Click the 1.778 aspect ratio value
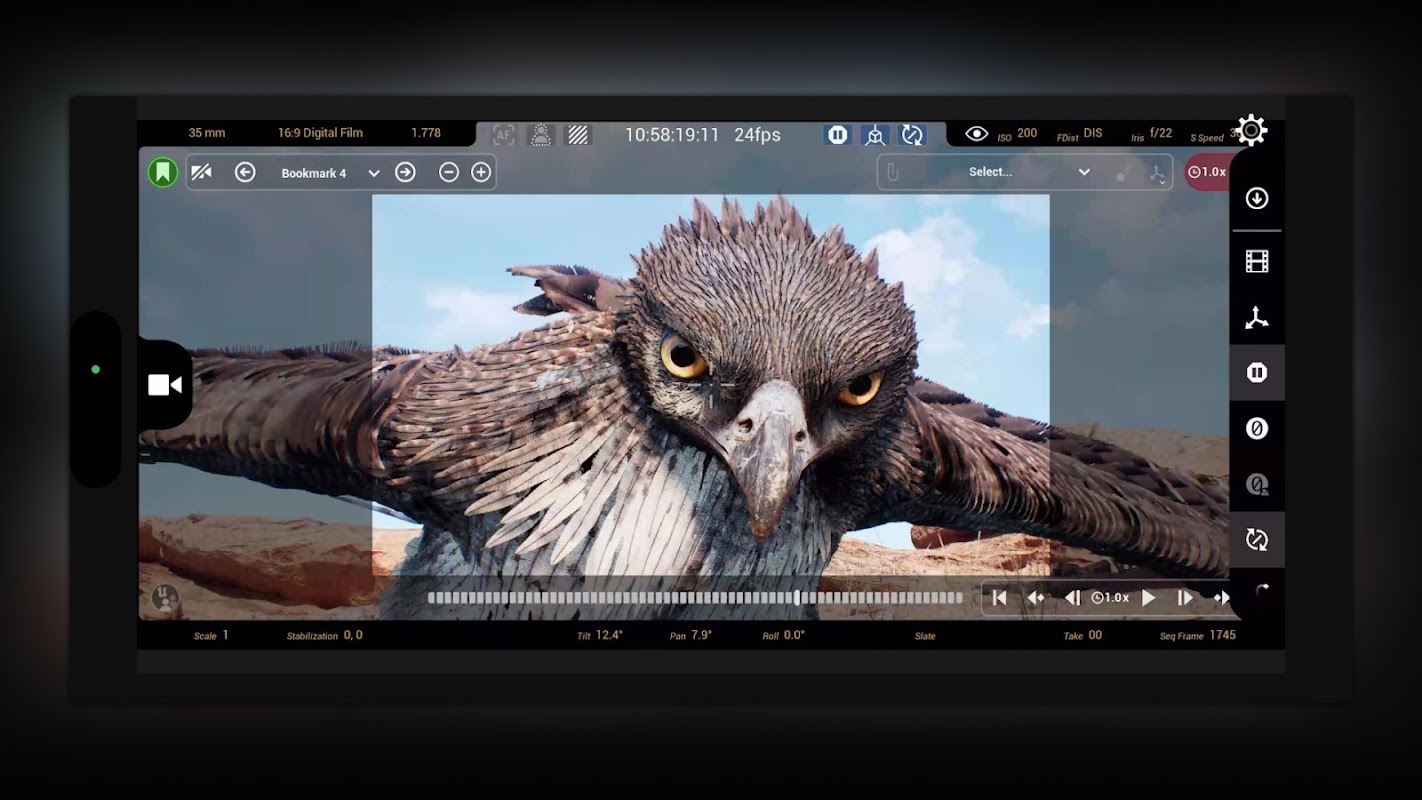The image size is (1422, 800). pos(426,133)
